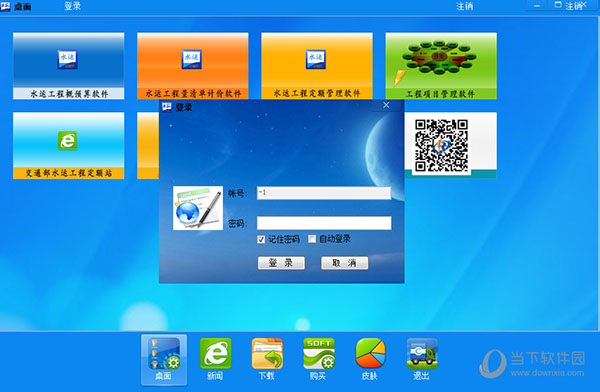This screenshot has height=392, width=600.
Task: Minimize the main window
Action: pos(537,6)
